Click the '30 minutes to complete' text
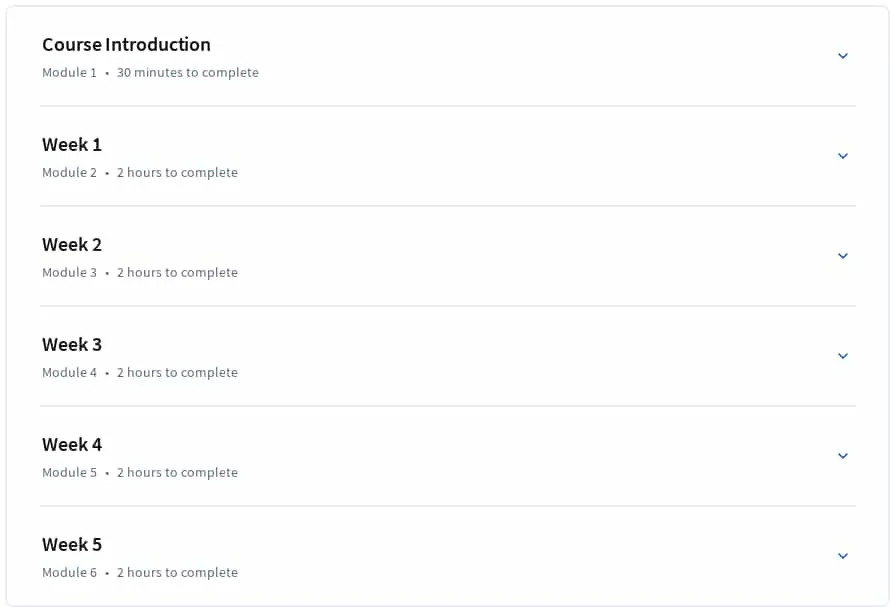The width and height of the screenshot is (890, 607). (188, 73)
